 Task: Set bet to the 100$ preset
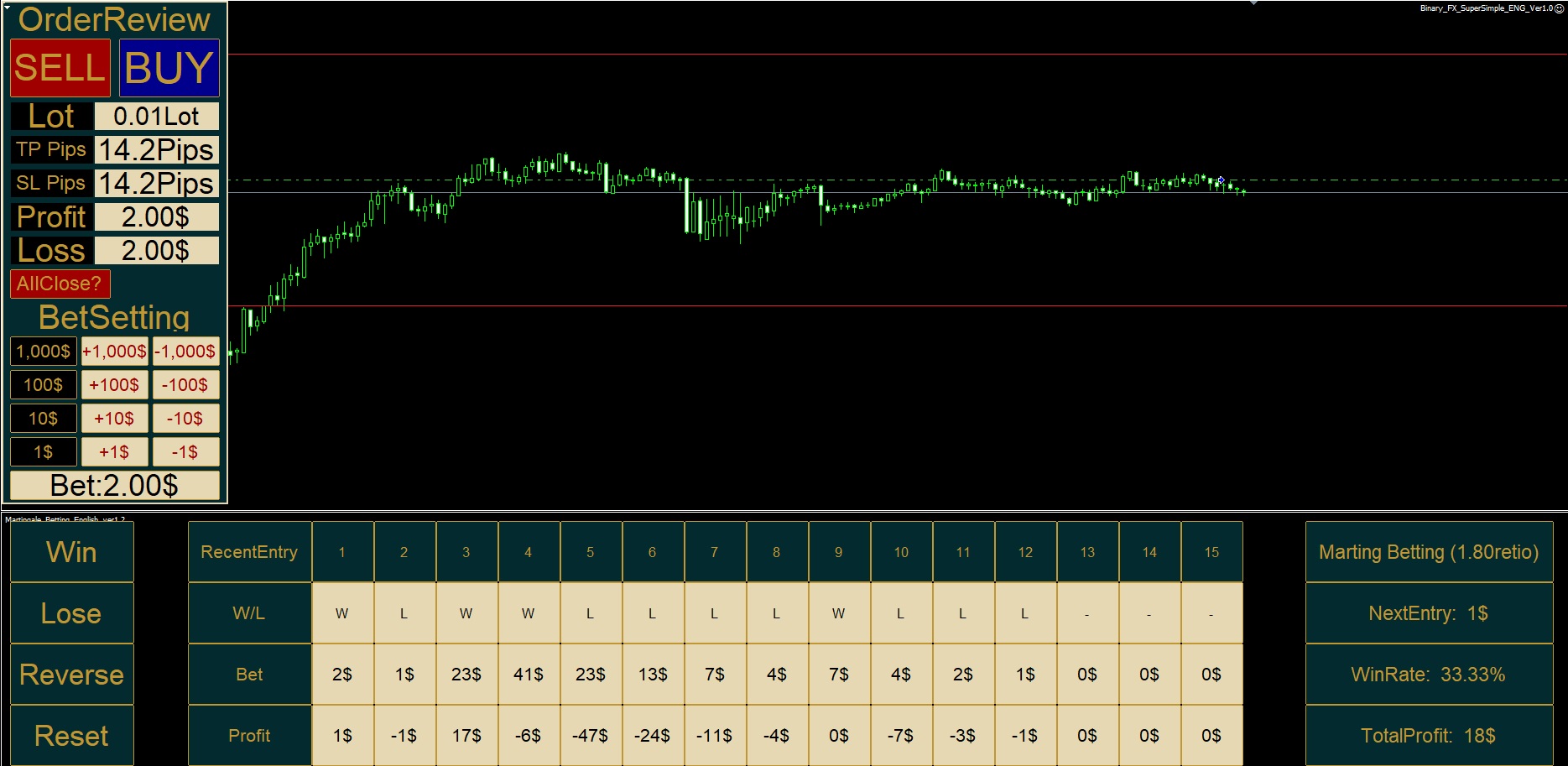(43, 384)
